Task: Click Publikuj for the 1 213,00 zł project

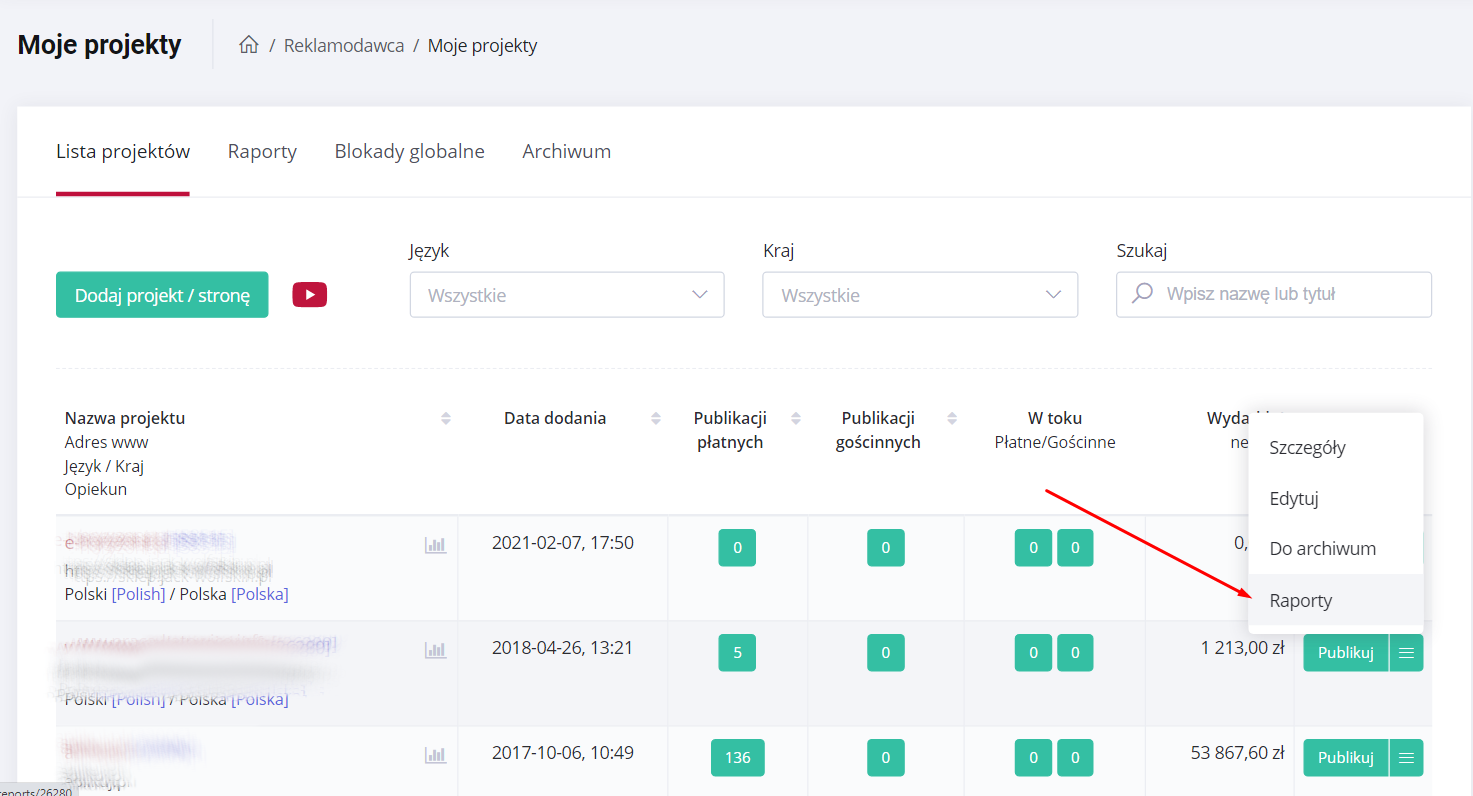Action: [x=1345, y=653]
